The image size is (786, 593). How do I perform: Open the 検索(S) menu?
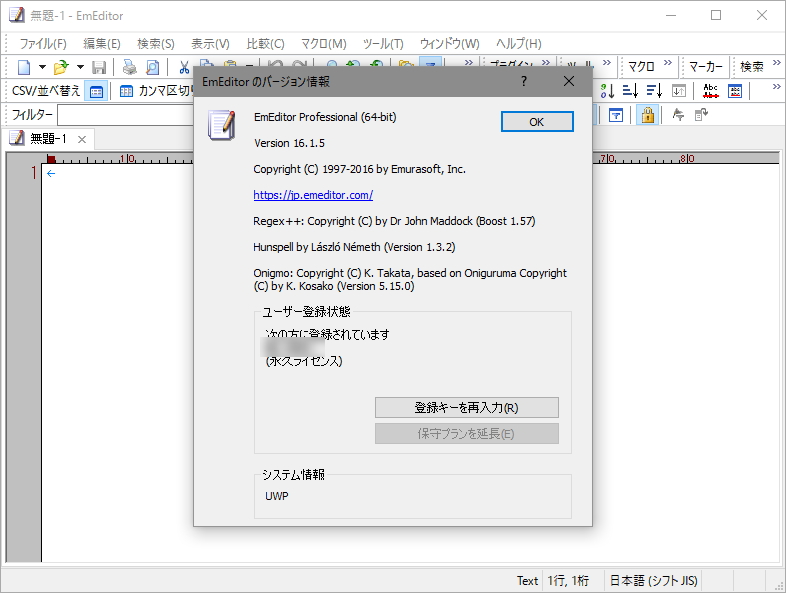(156, 44)
